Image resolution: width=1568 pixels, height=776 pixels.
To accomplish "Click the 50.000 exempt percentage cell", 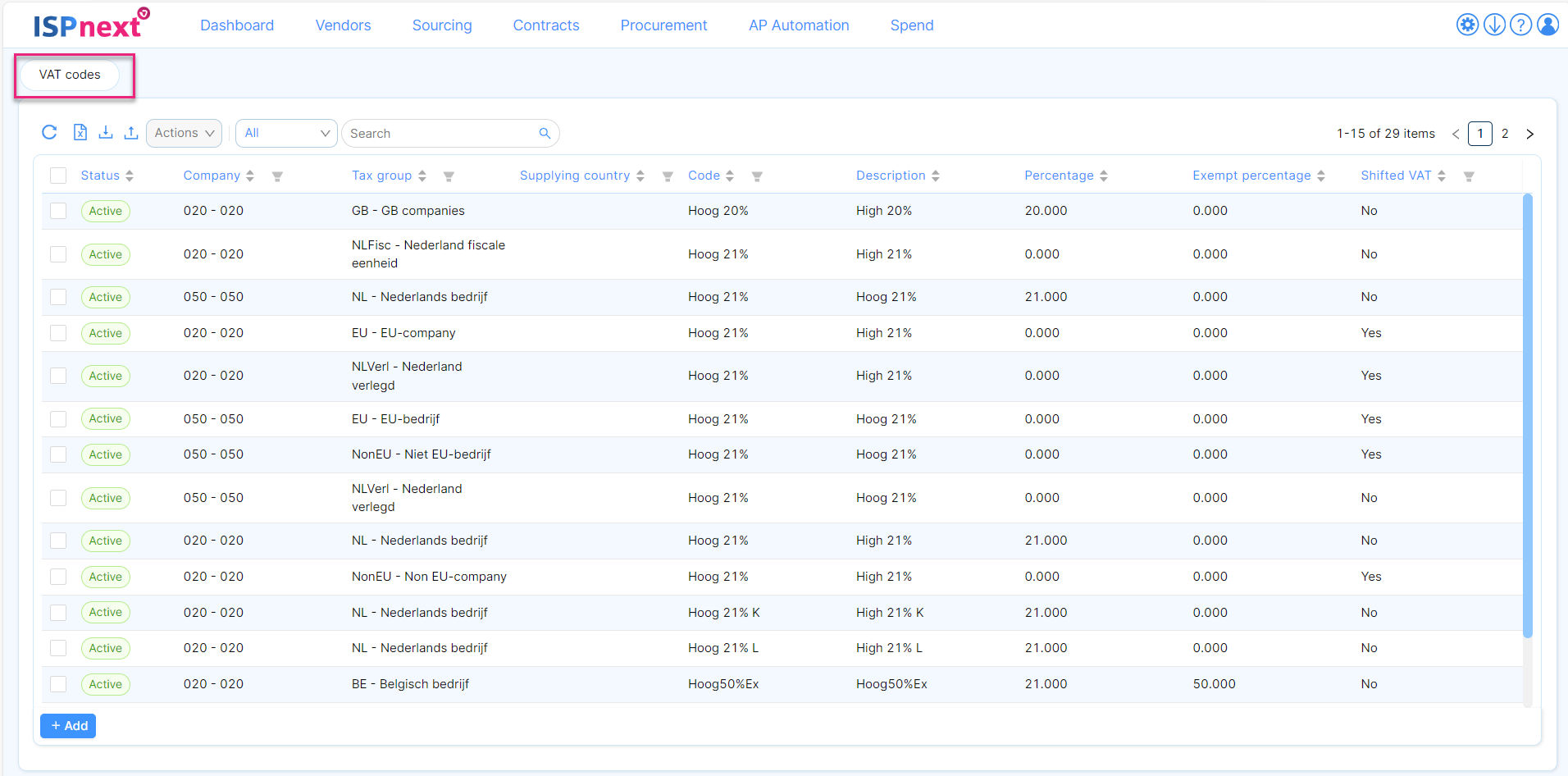I will click(1214, 684).
